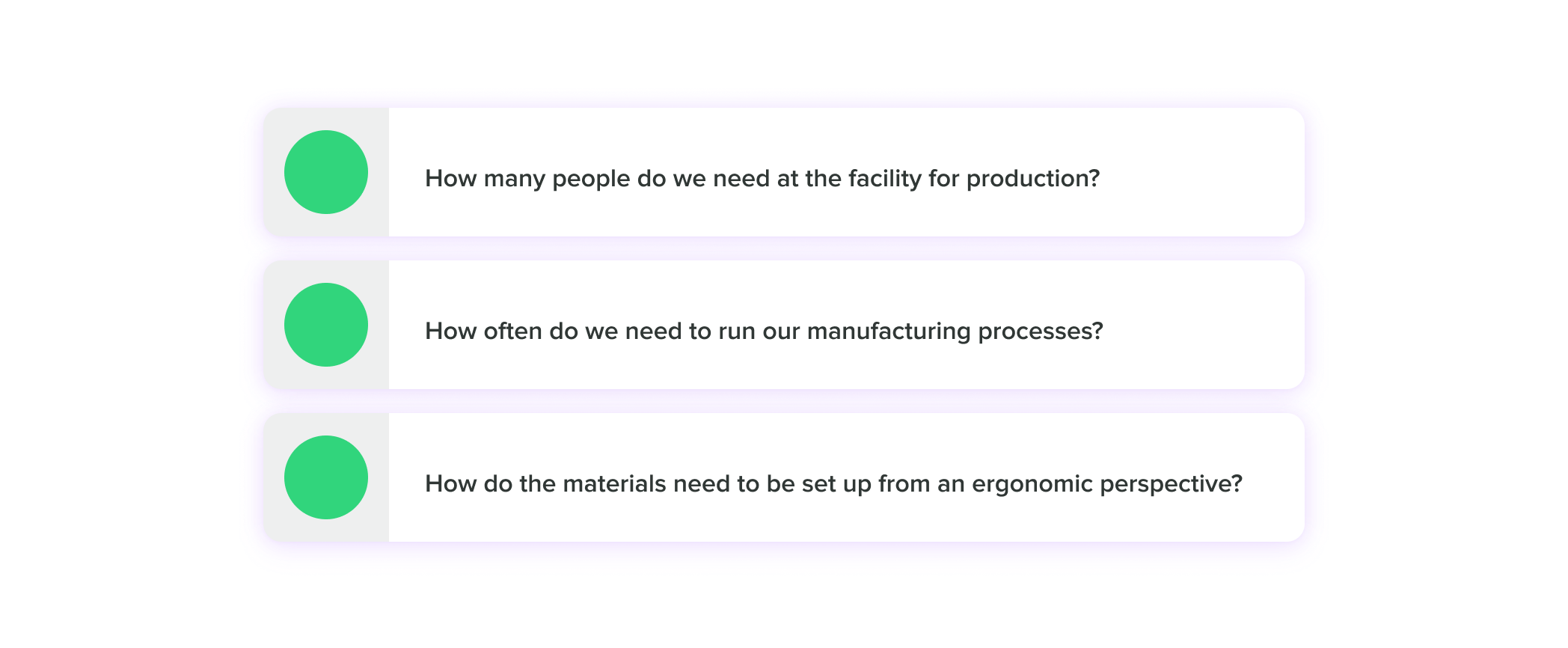Toggle the bottom card's green status dot
The image size is (1568, 648).
pos(326,477)
